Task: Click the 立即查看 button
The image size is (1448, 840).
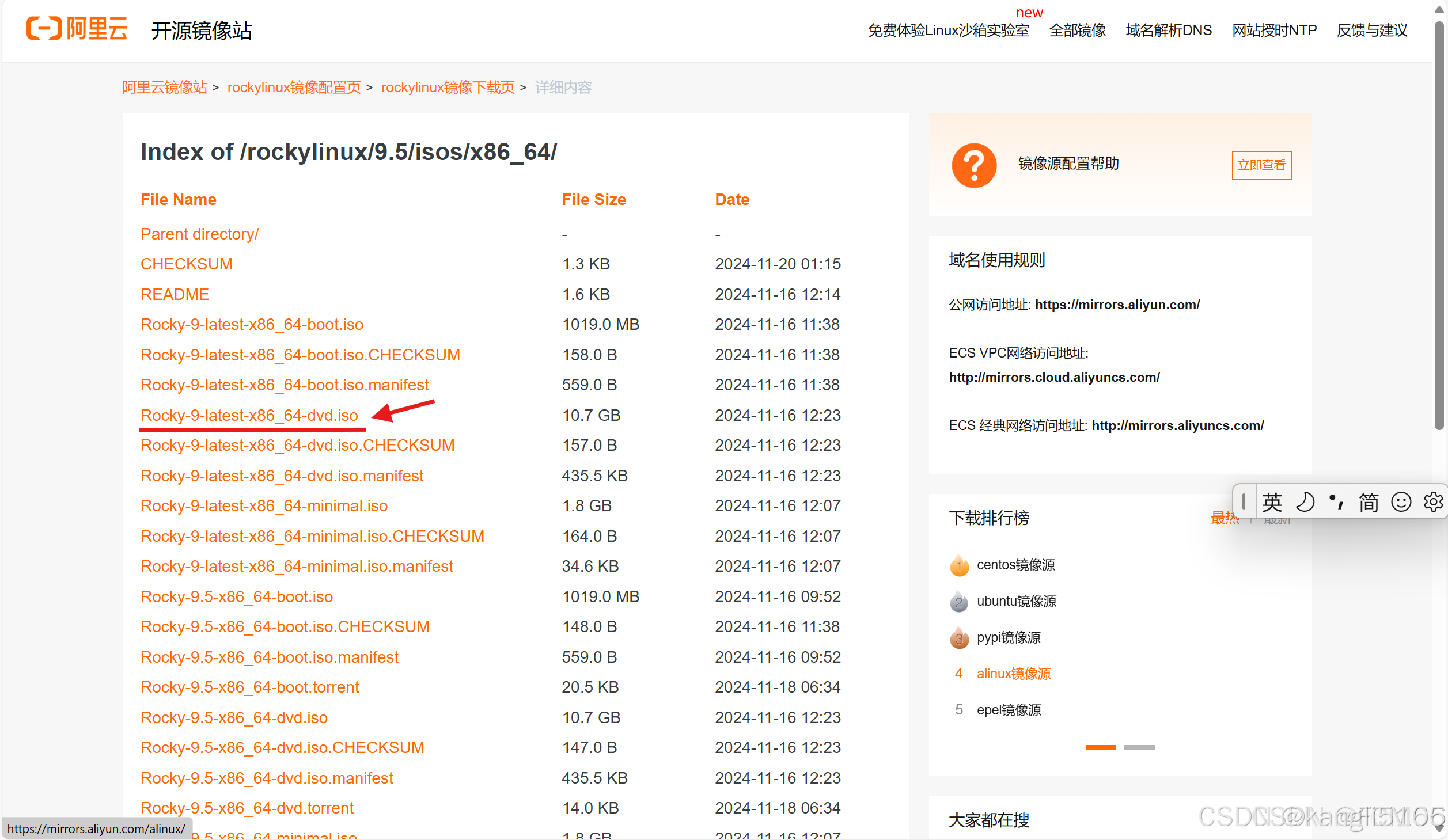Action: (1261, 165)
